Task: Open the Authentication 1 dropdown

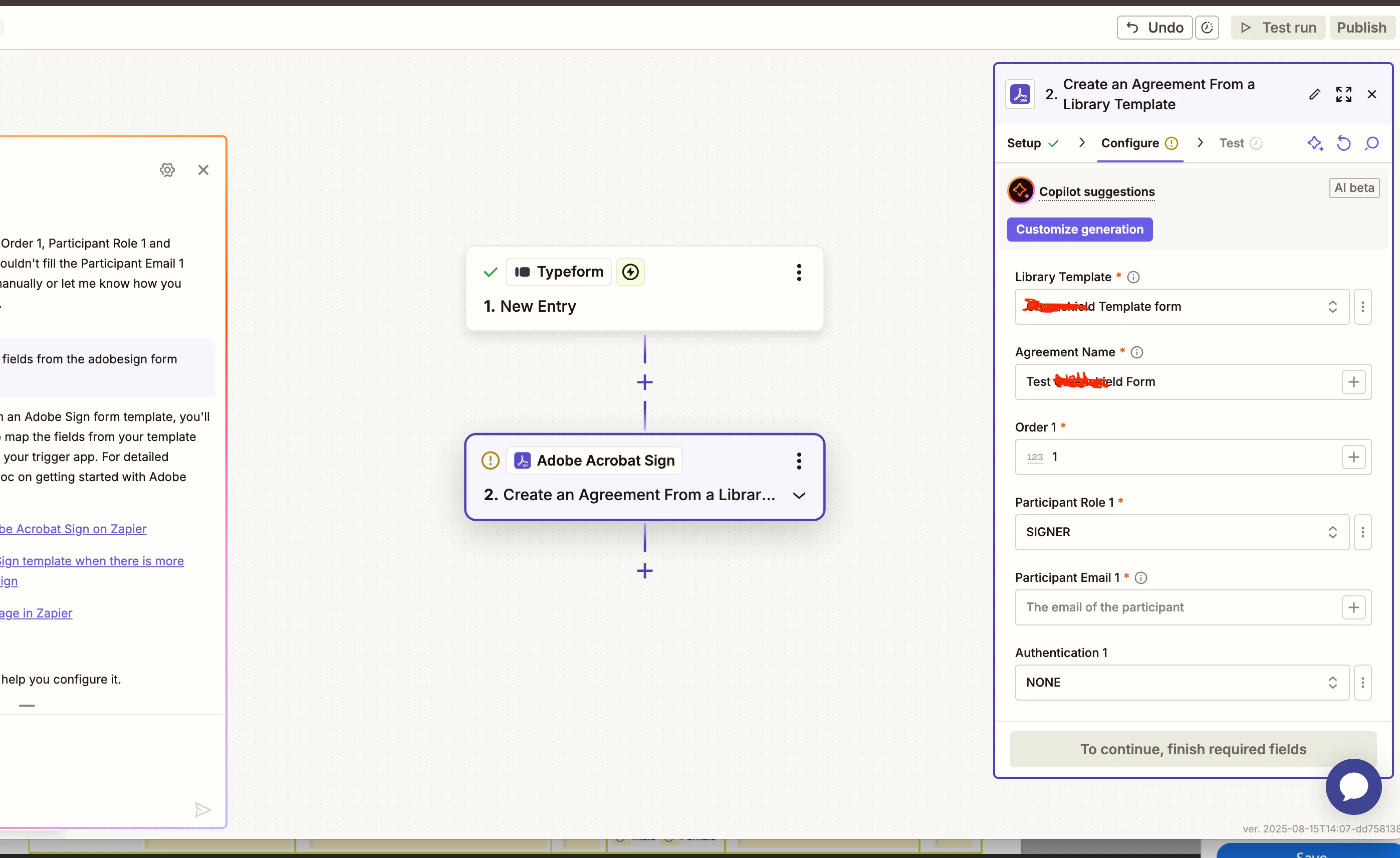Action: 1182,683
